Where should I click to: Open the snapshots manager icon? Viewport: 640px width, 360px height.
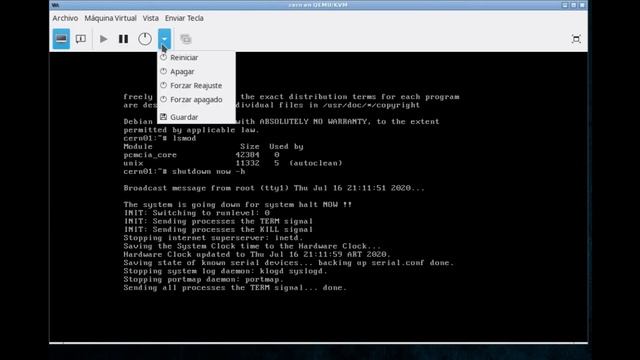[186, 39]
